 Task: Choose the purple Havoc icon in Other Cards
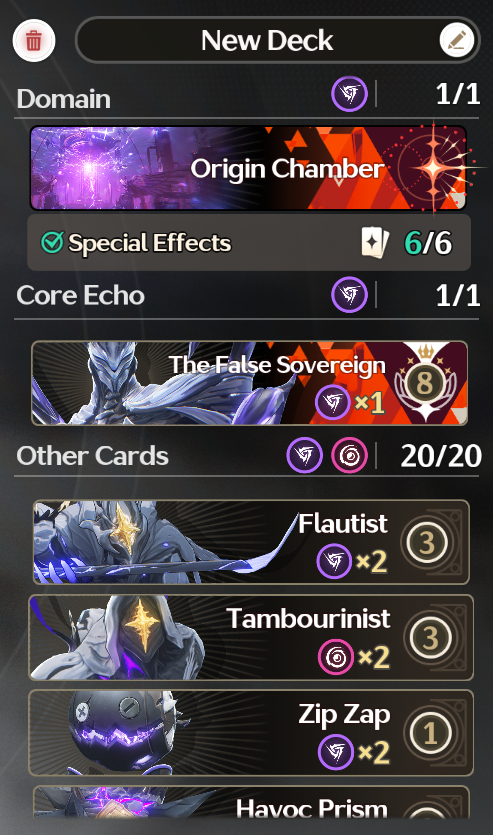[305, 455]
